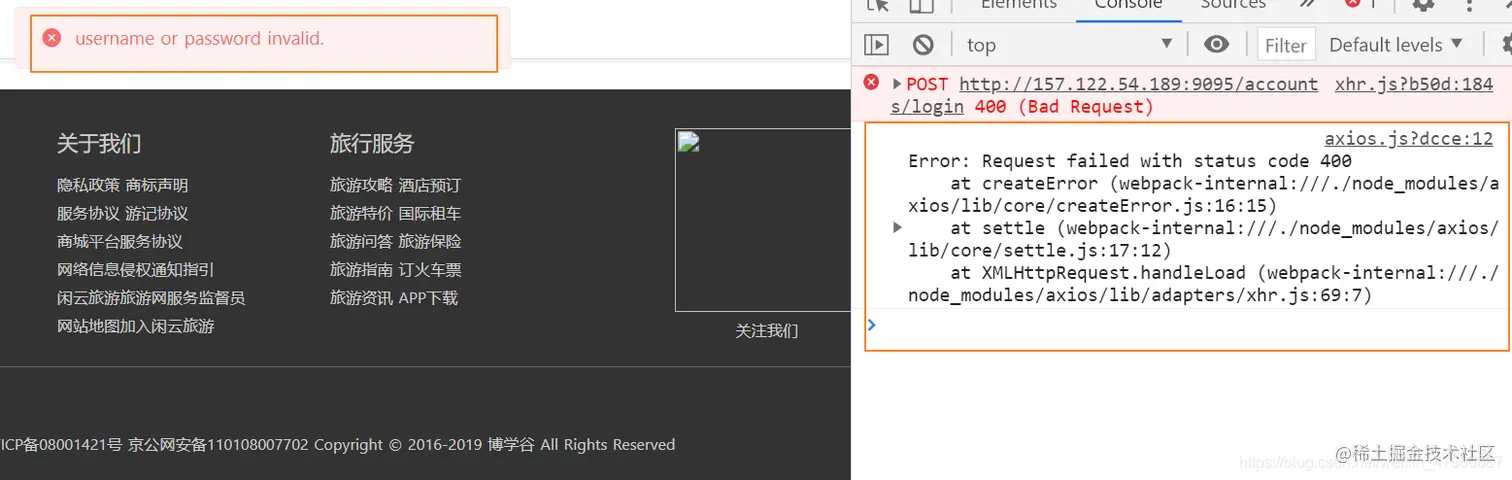
Task: Open the 旅游攻略 footer link
Action: click(x=361, y=185)
